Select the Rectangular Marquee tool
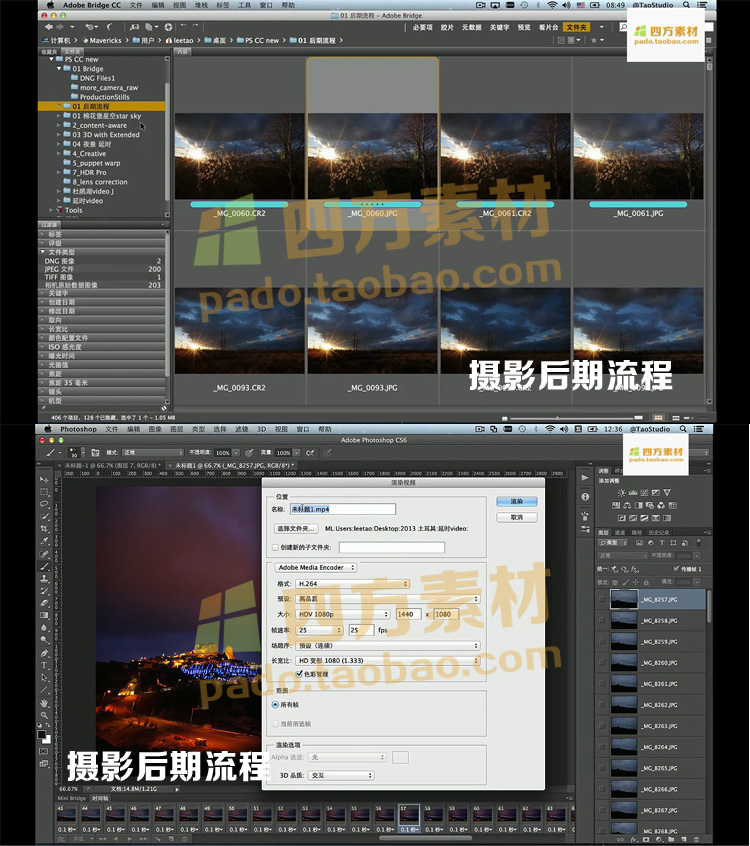 pyautogui.click(x=44, y=492)
